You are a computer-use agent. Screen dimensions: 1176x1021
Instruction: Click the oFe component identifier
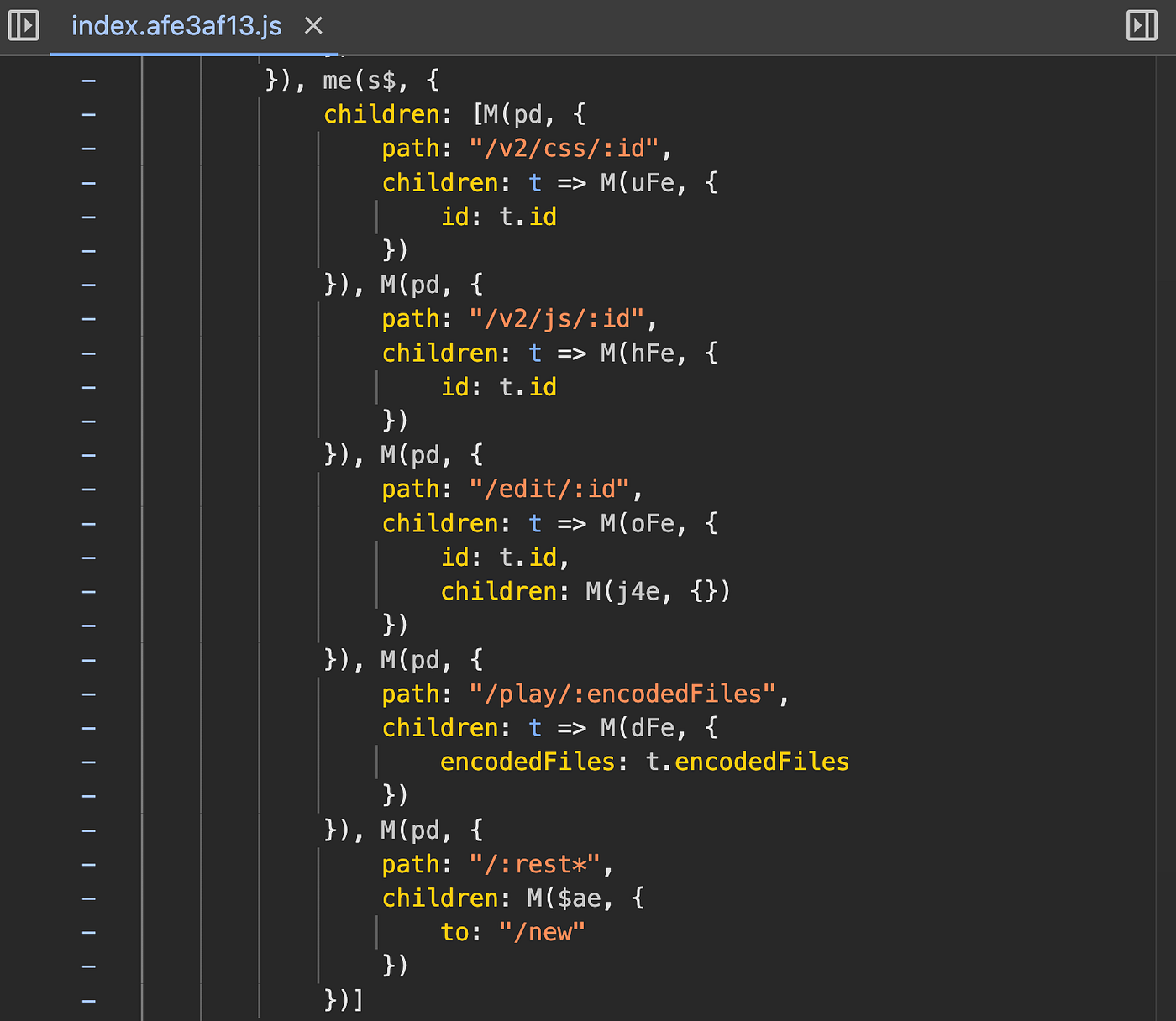653,524
